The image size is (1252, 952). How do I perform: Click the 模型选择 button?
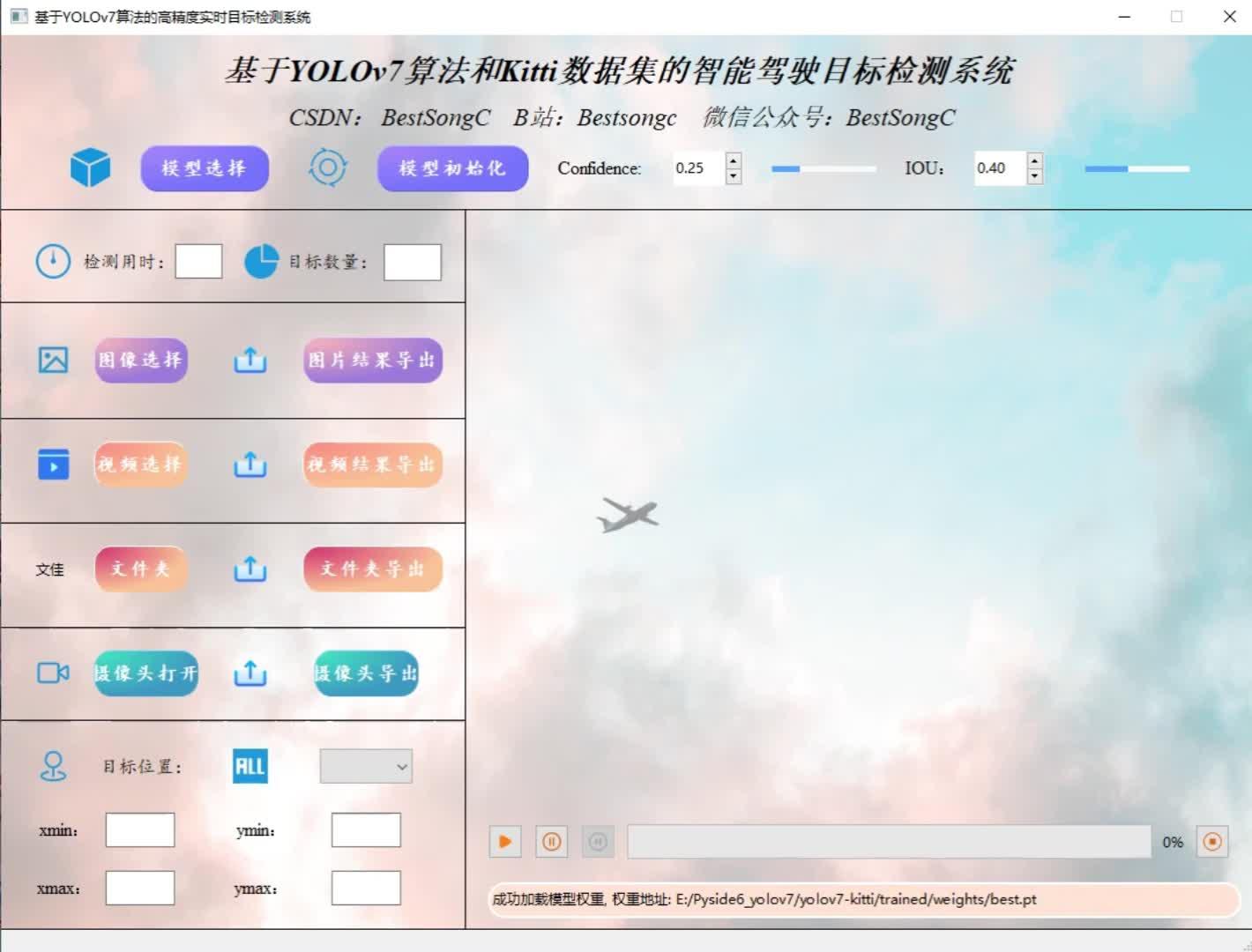click(204, 168)
